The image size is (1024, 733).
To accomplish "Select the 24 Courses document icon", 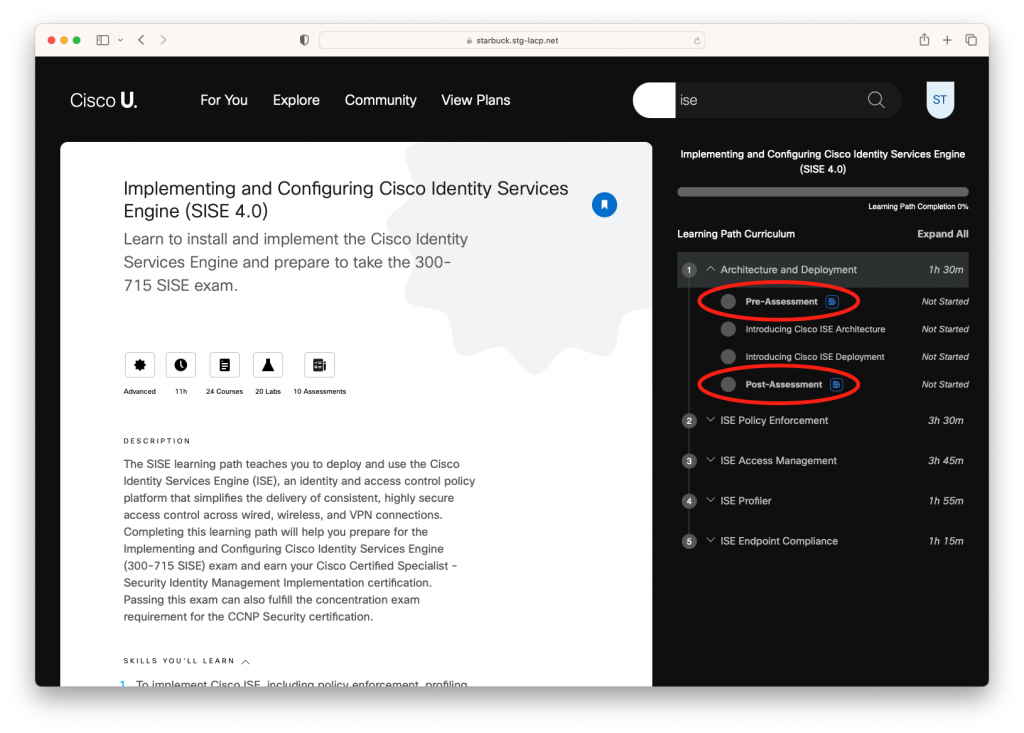I will [224, 364].
